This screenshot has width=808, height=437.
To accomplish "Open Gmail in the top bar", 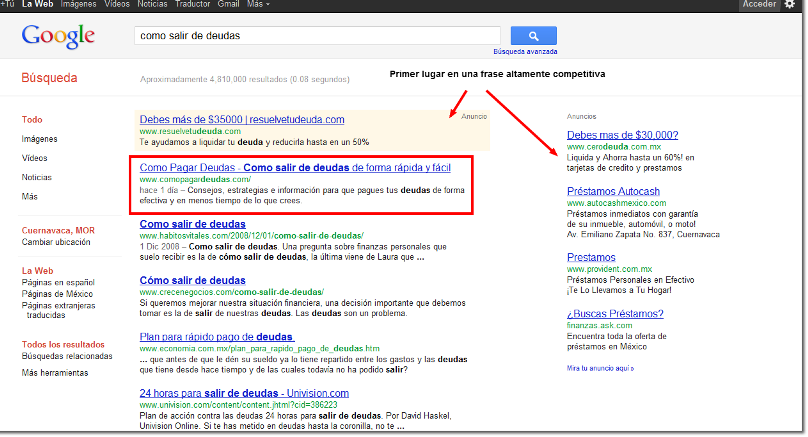I will pyautogui.click(x=228, y=4).
